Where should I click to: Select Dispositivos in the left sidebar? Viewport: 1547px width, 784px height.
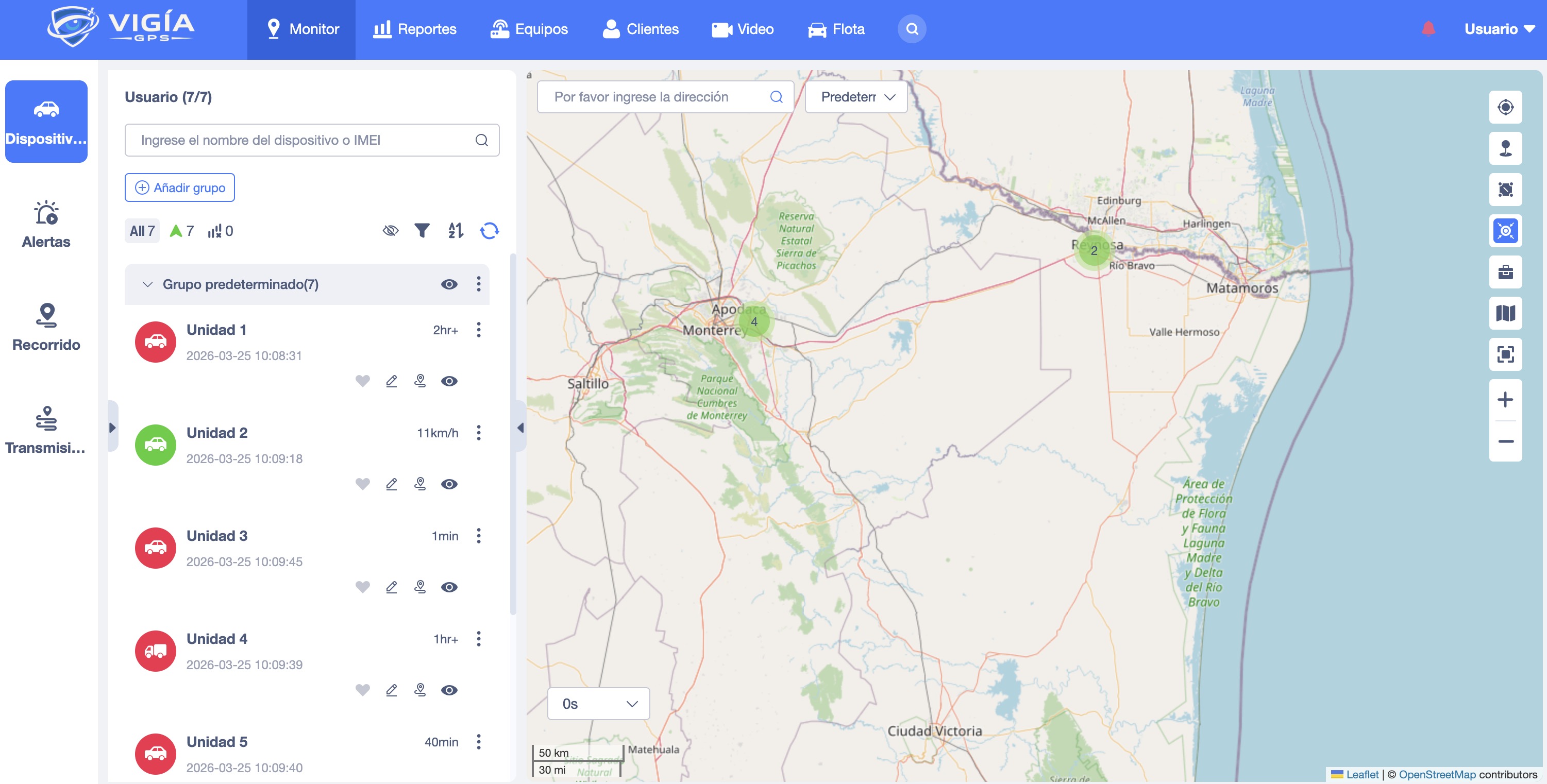46,121
